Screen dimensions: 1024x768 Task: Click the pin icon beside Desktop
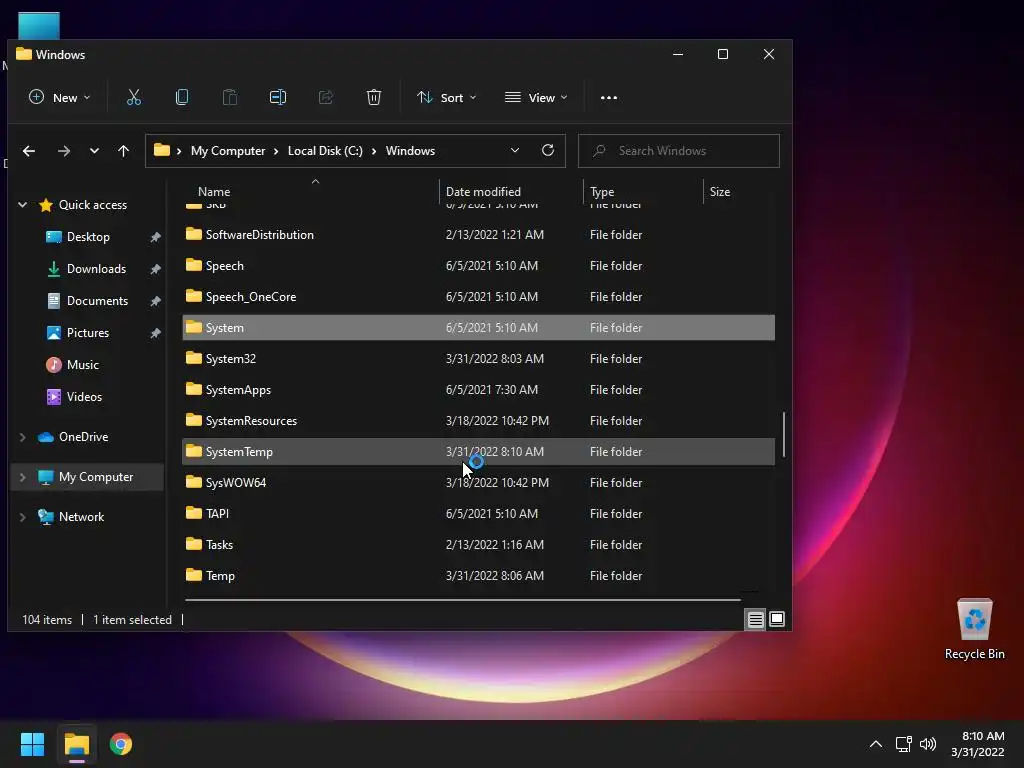(155, 237)
